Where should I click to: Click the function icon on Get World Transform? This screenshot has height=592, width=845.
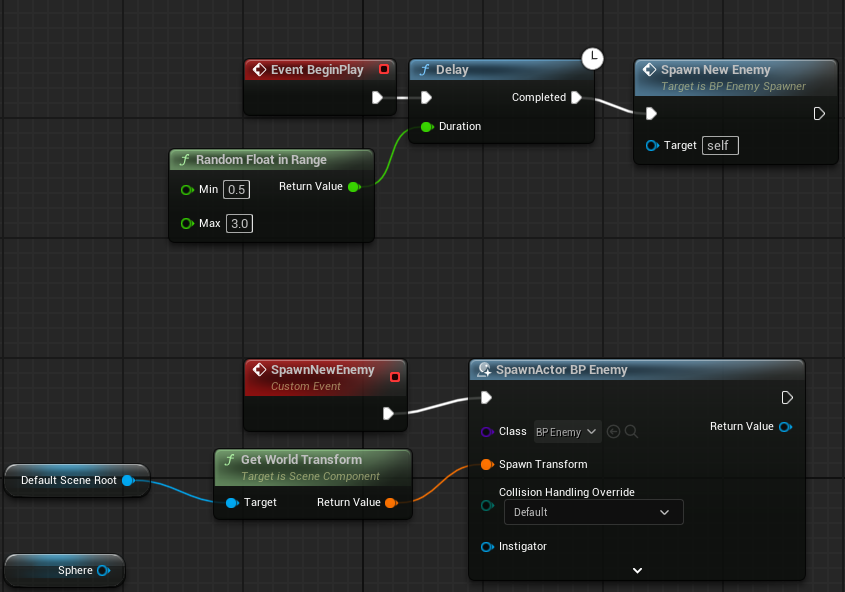click(x=230, y=458)
